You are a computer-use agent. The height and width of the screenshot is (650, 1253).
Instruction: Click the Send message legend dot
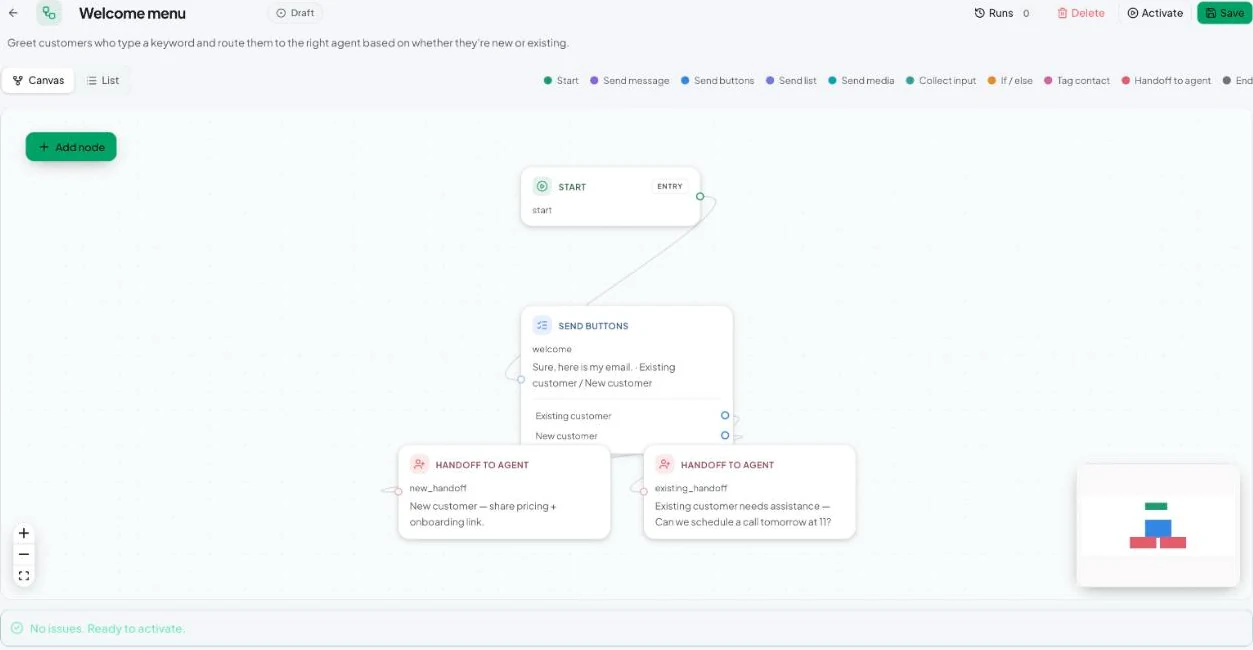coord(594,80)
